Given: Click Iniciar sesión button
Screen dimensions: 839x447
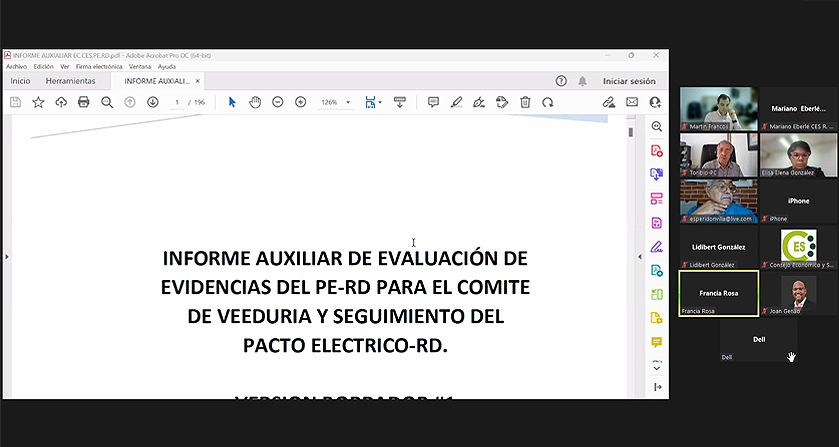Looking at the screenshot, I should [629, 81].
